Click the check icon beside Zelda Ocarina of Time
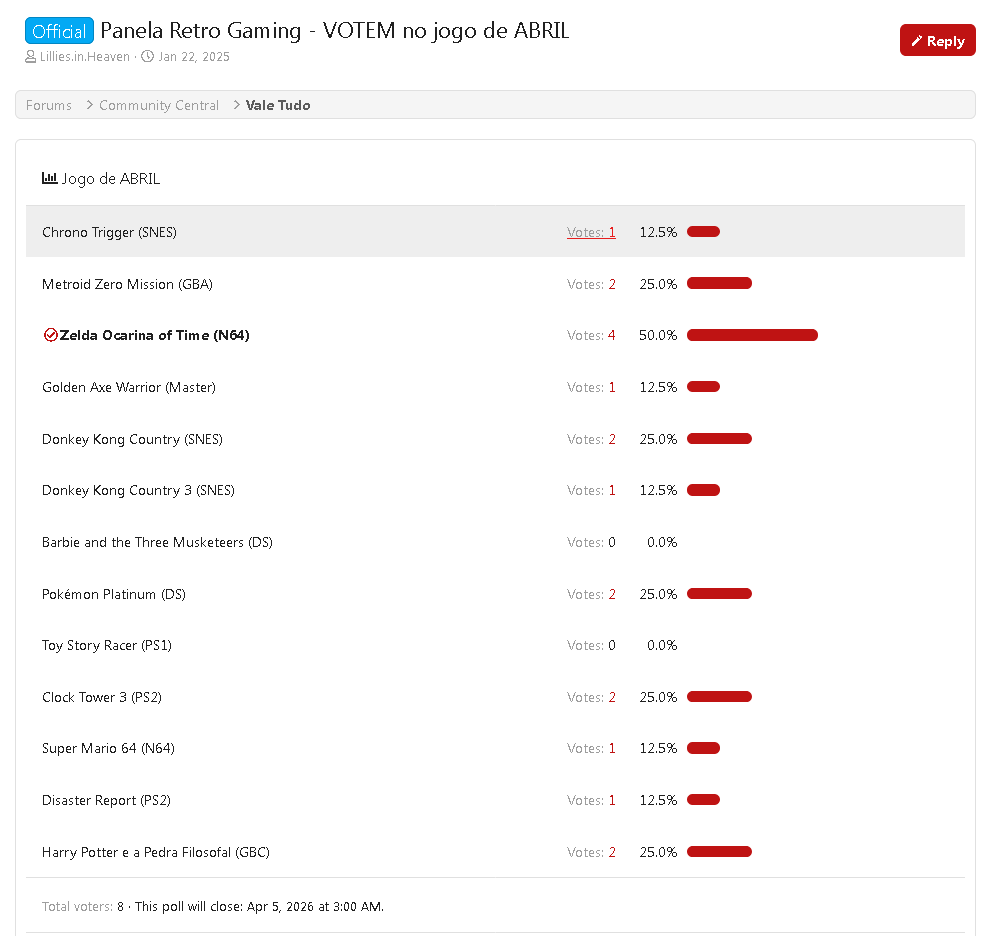Image resolution: width=984 pixels, height=936 pixels. 50,335
